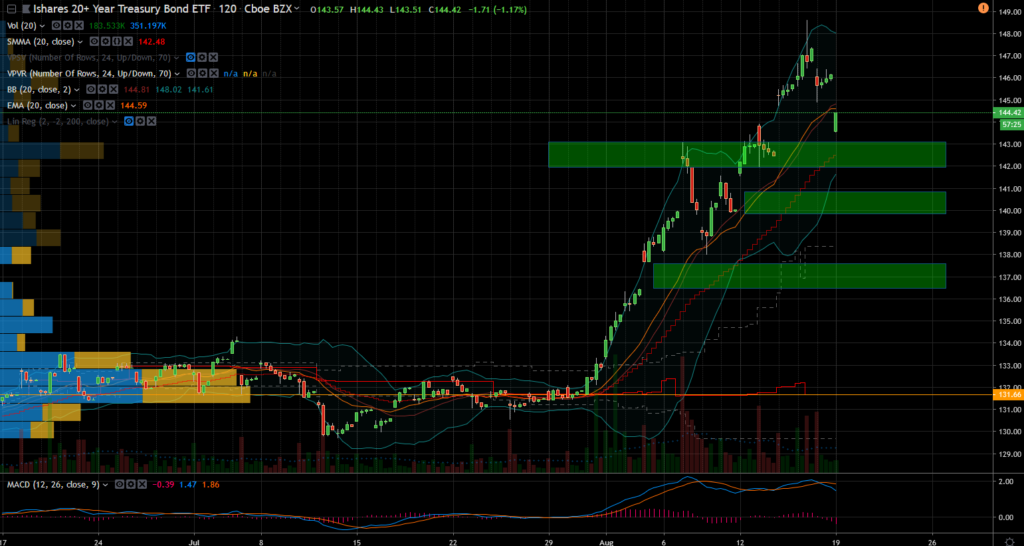Toggle visibility of MACD indicator
The width and height of the screenshot is (1024, 546).
coord(120,485)
